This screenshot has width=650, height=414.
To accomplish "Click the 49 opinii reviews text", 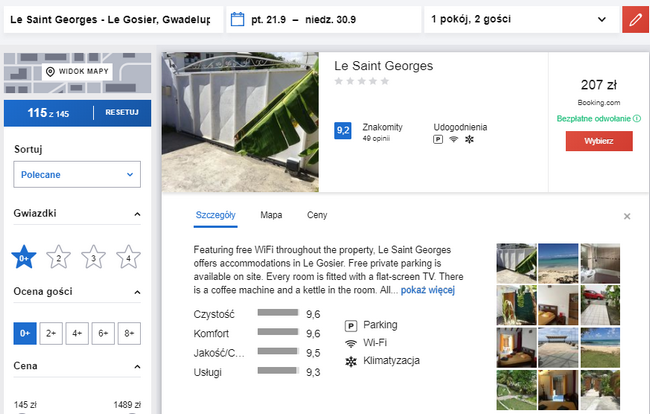I will (376, 138).
